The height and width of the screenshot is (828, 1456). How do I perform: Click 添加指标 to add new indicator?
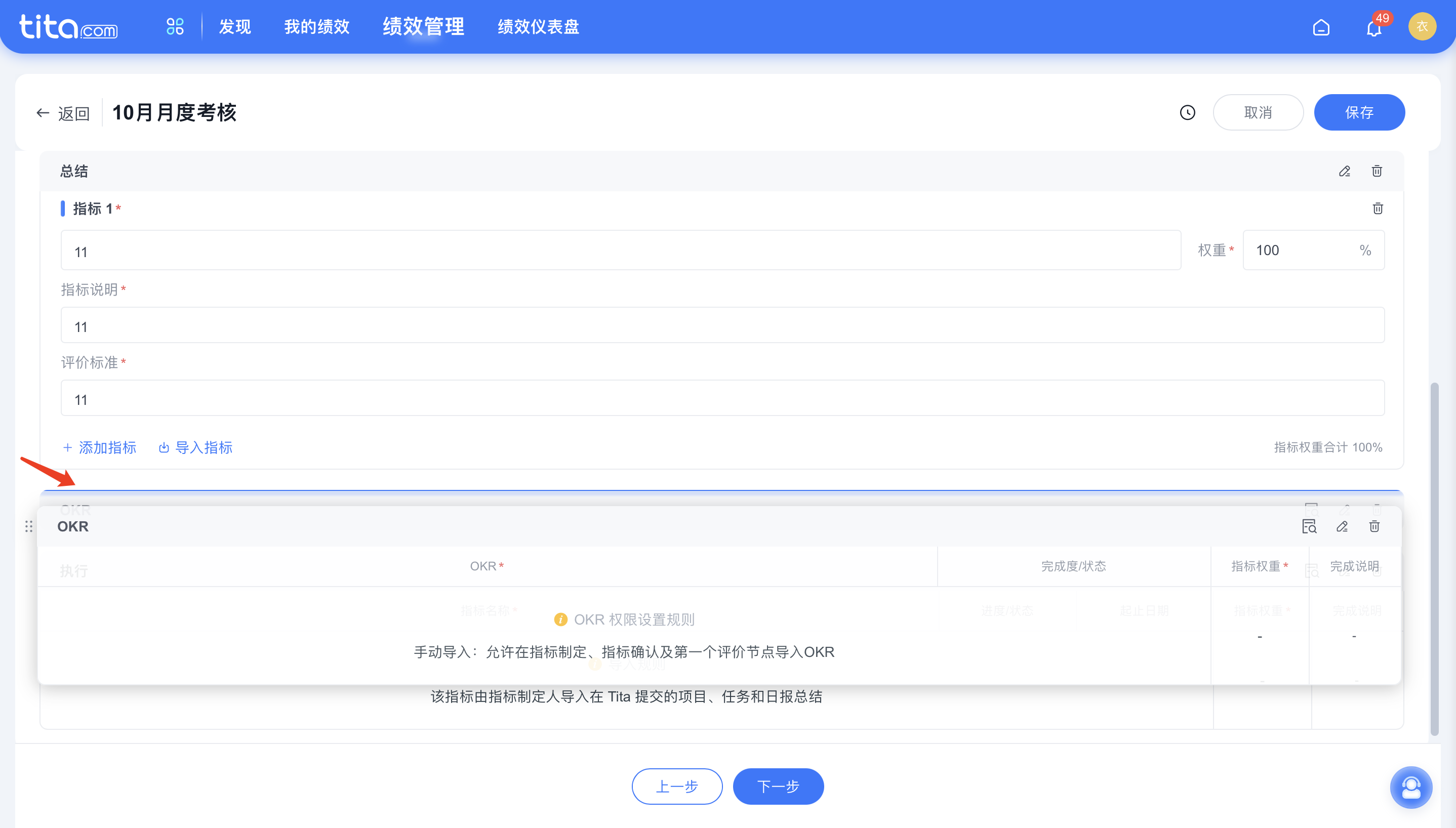click(x=100, y=447)
